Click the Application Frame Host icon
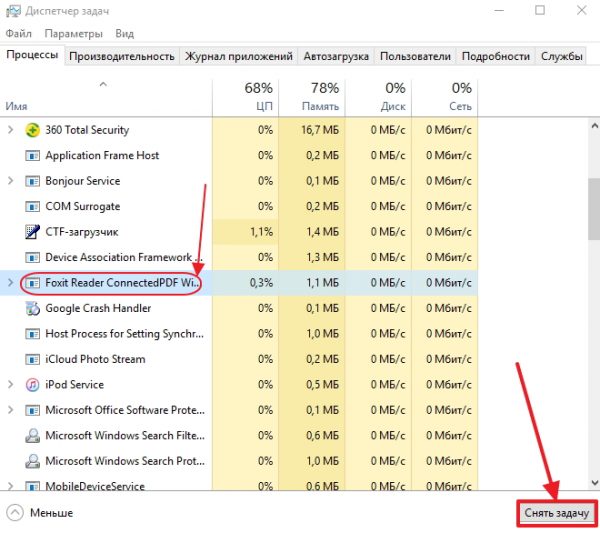The height and width of the screenshot is (533, 600). pos(32,156)
